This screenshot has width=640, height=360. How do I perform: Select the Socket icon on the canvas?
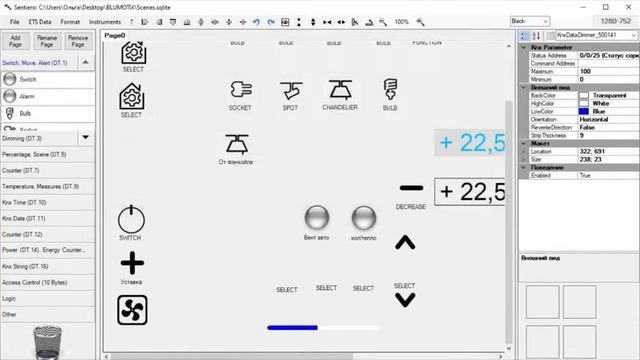tap(241, 89)
